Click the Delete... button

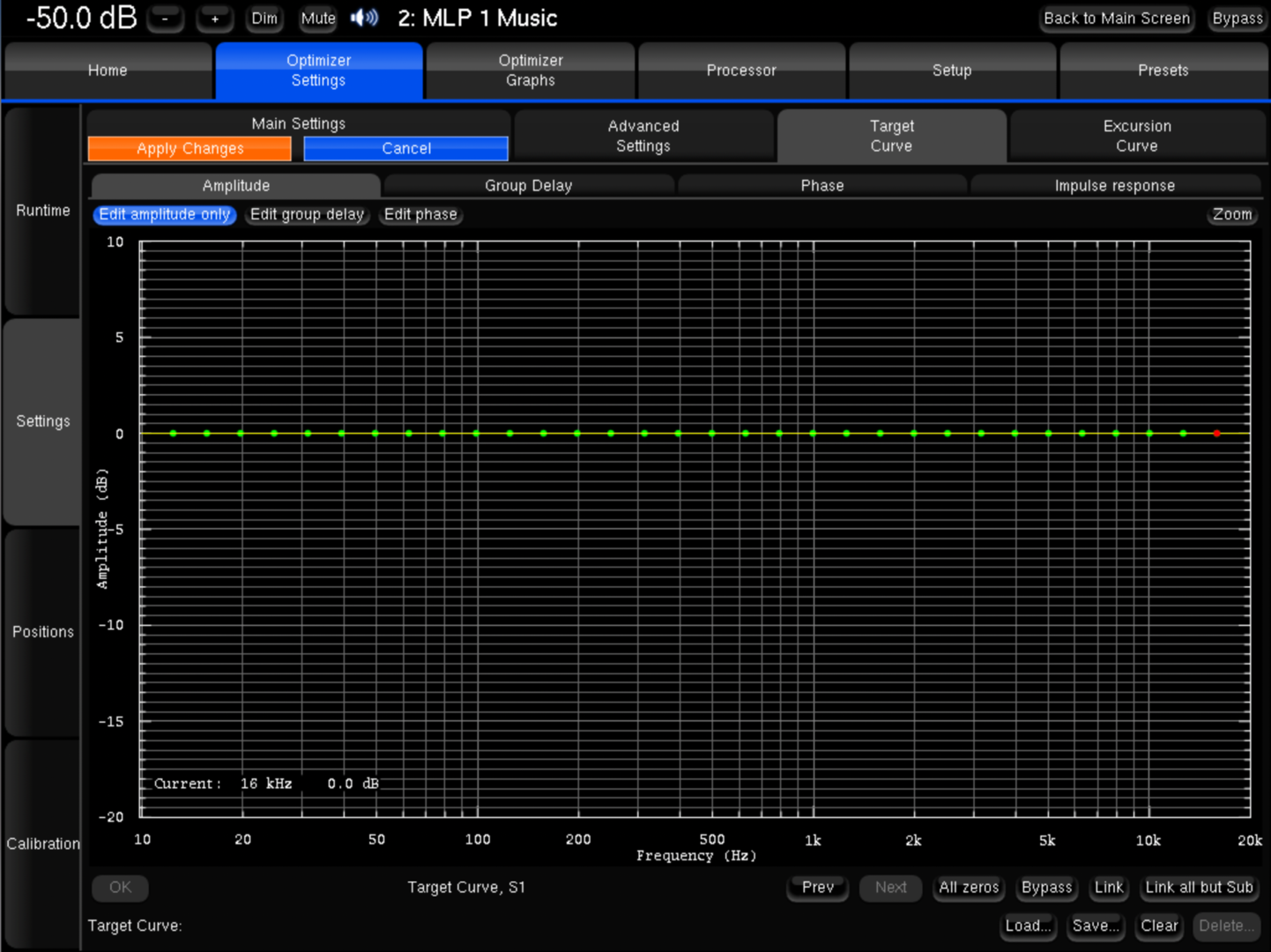pyautogui.click(x=1227, y=926)
